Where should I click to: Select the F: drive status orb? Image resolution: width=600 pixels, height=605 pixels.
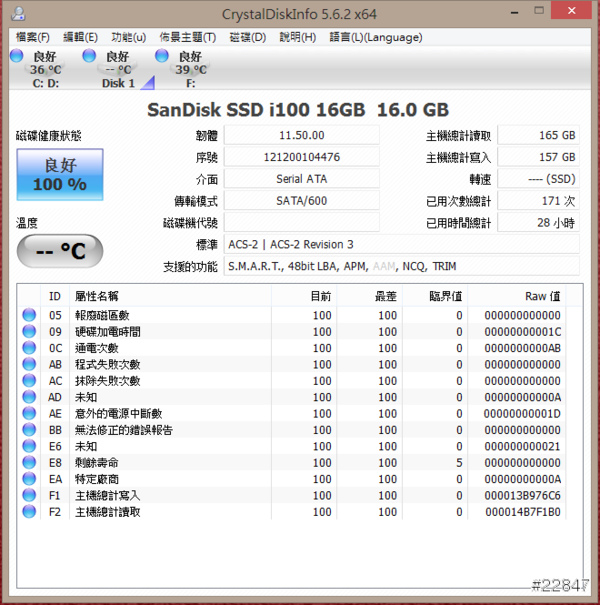point(162,56)
